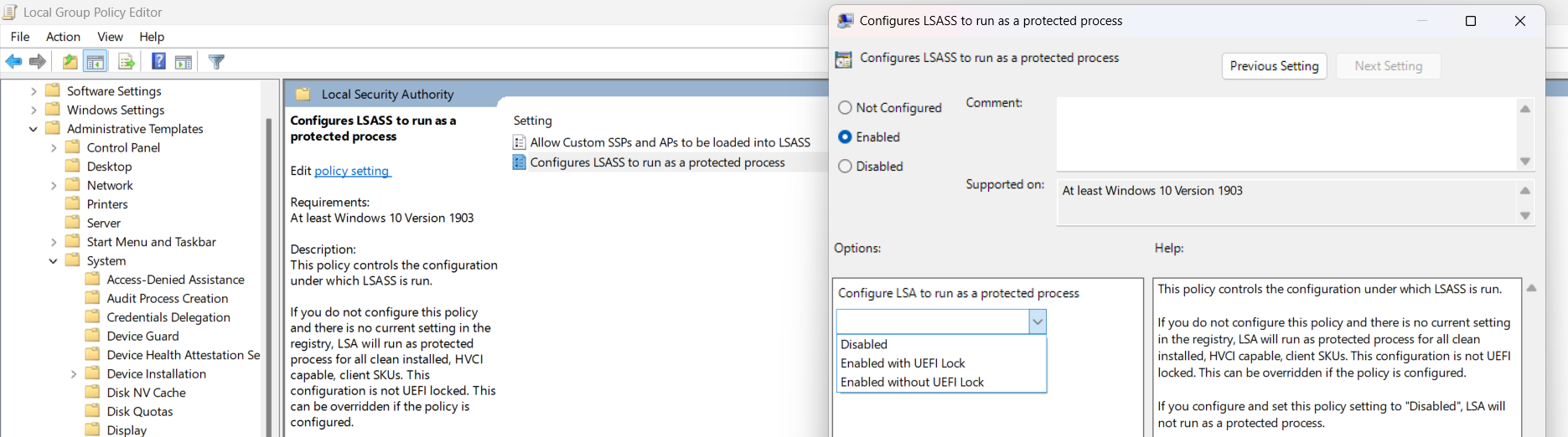Screen dimensions: 1568x437
Task: Open the Action menu
Action: (x=63, y=36)
